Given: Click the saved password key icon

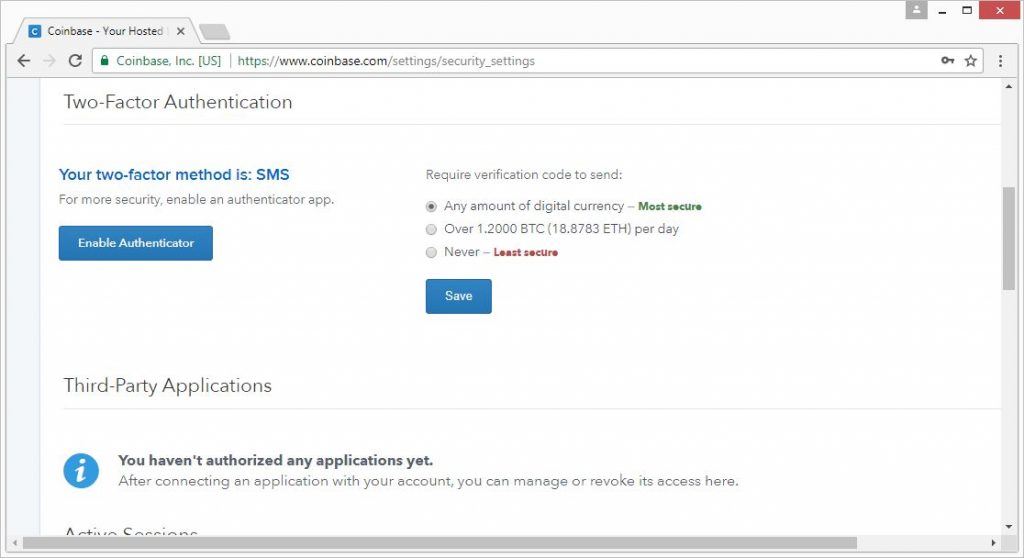Looking at the screenshot, I should tap(948, 60).
